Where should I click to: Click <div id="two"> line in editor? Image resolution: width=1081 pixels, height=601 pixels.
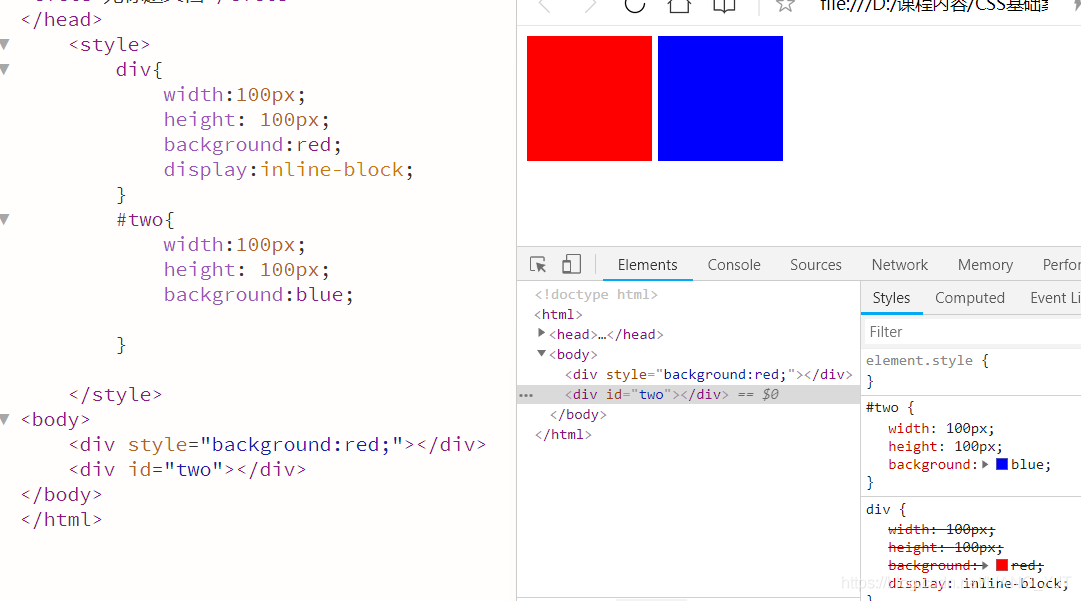[x=187, y=470]
